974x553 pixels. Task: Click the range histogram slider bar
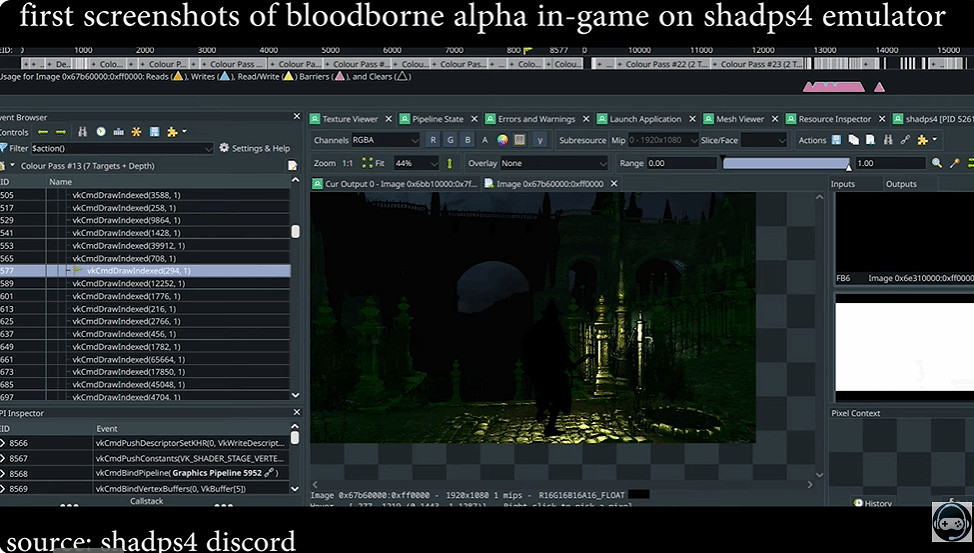785,163
